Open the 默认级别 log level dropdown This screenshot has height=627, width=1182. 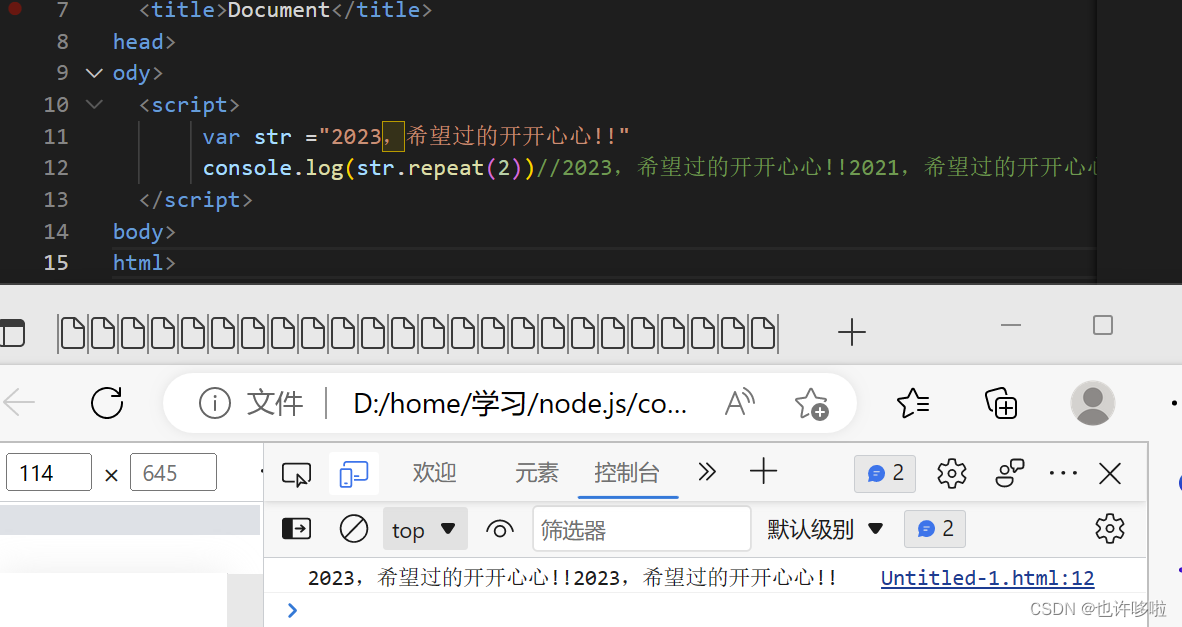[825, 529]
